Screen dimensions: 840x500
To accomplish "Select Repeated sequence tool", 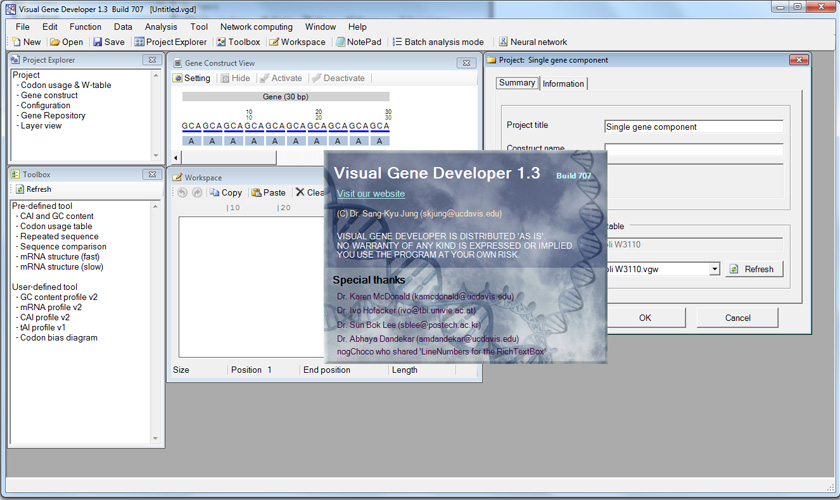I will (59, 236).
